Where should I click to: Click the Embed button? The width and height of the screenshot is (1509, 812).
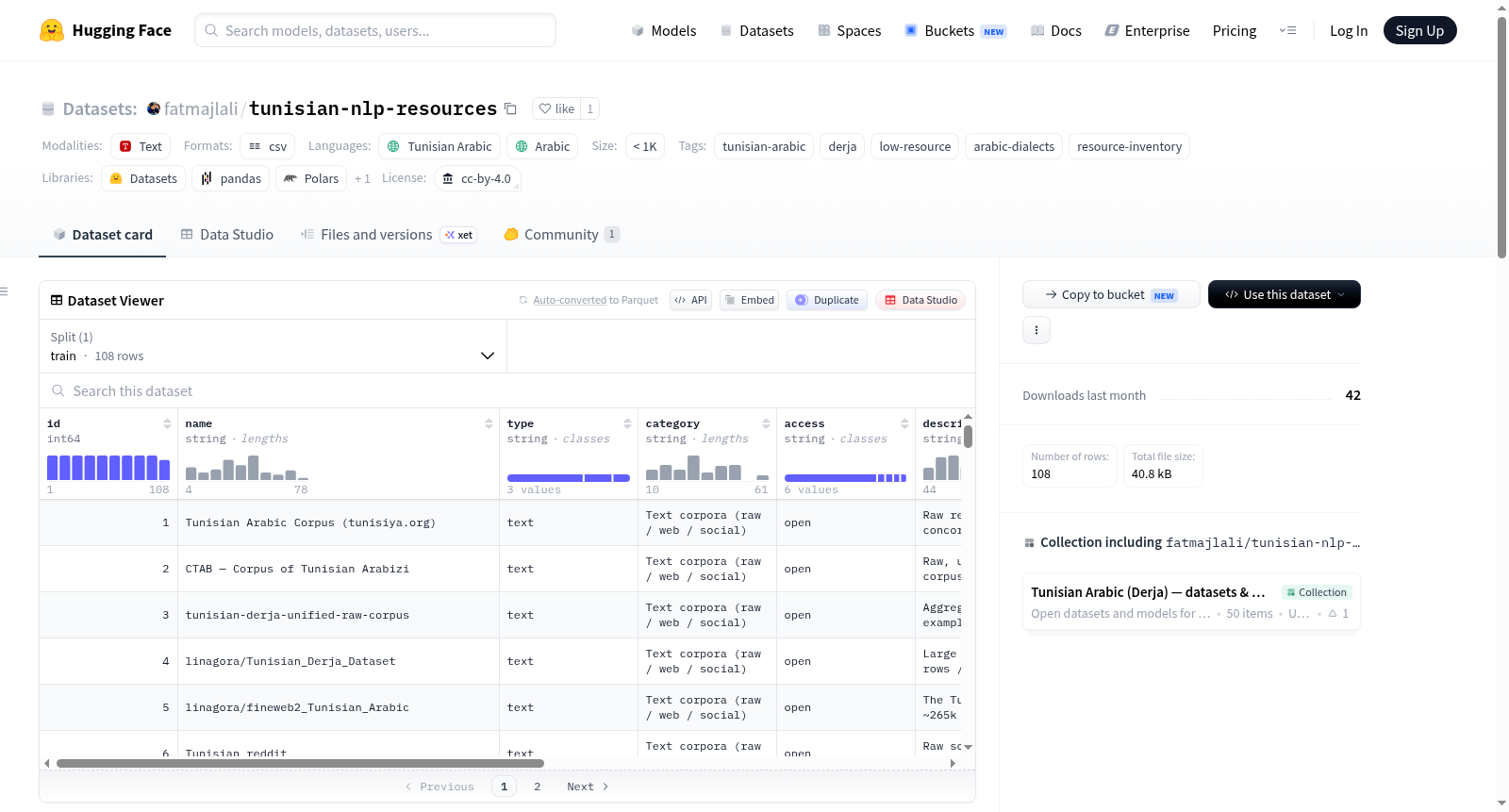[749, 300]
